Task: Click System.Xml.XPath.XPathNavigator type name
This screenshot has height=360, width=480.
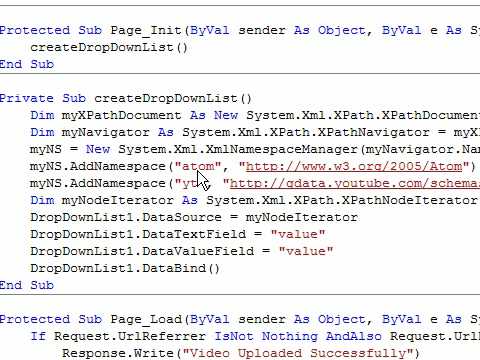Action: (306, 132)
